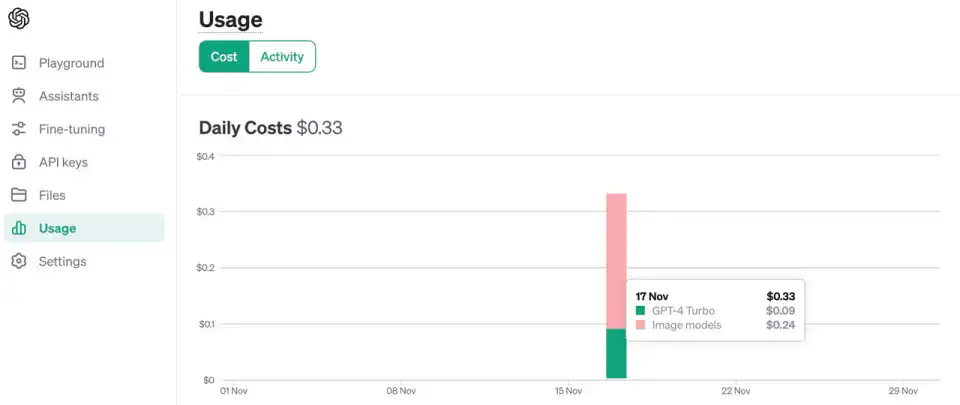Switch to the Activity view
This screenshot has width=960, height=405.
282,57
